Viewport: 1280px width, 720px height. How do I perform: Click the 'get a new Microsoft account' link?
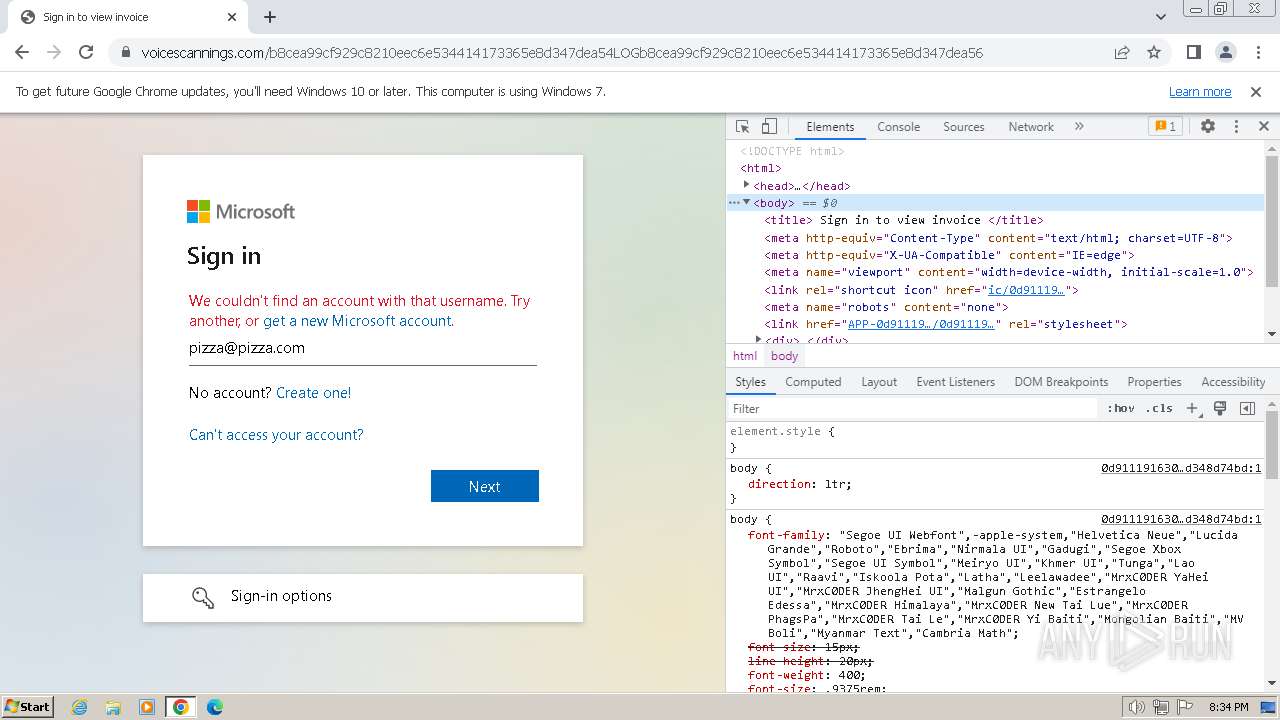click(x=357, y=321)
